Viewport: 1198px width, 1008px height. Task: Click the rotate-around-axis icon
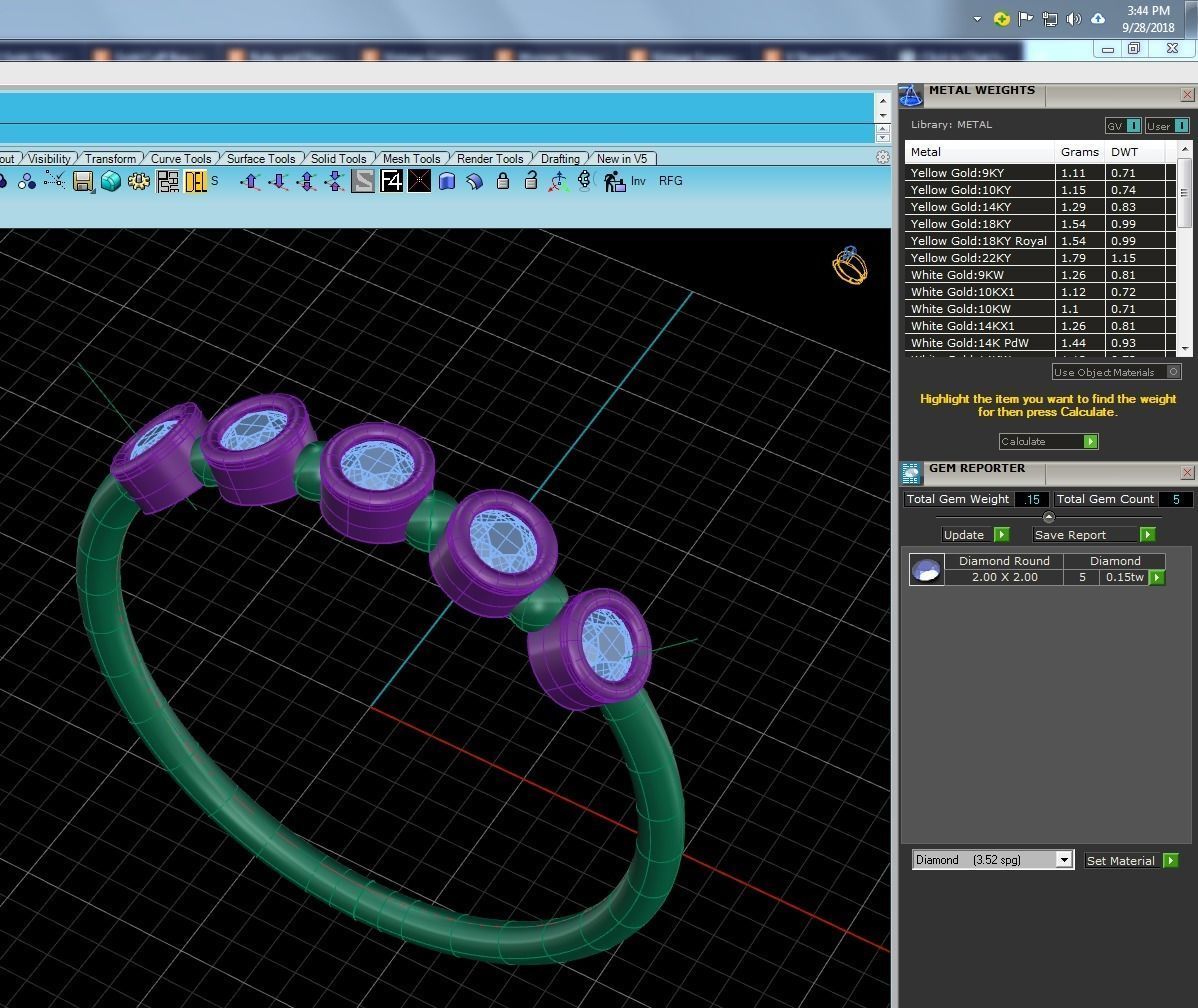click(585, 180)
